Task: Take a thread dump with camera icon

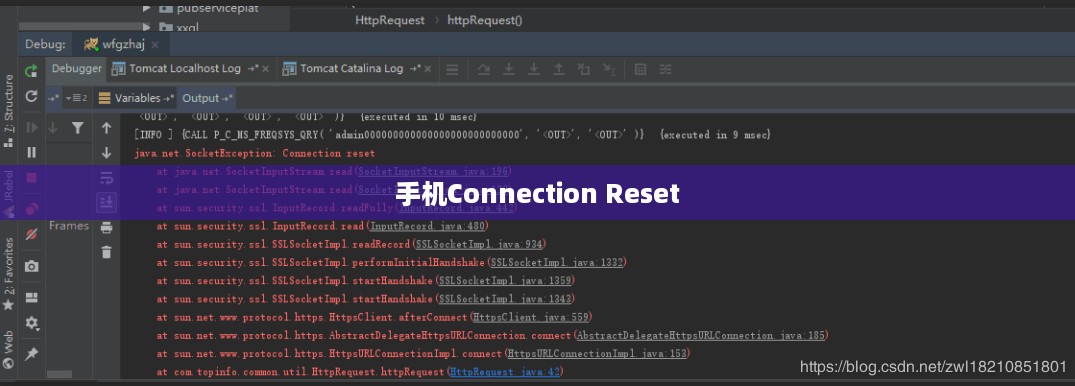Action: pyautogui.click(x=31, y=266)
